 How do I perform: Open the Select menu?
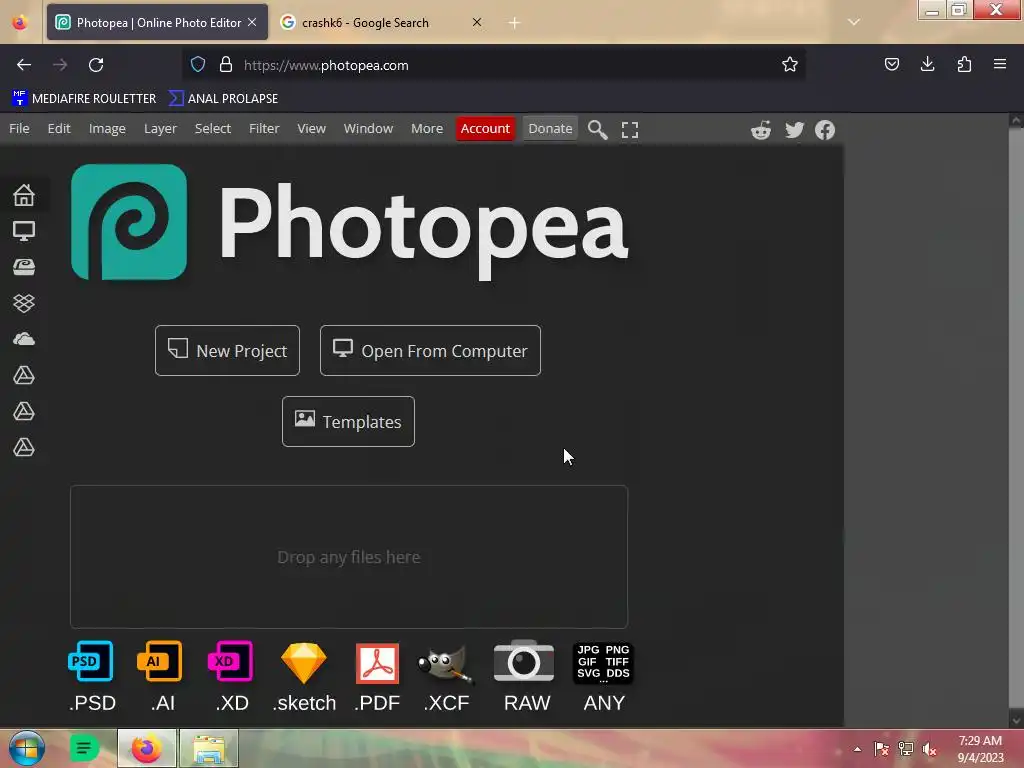[x=213, y=129]
